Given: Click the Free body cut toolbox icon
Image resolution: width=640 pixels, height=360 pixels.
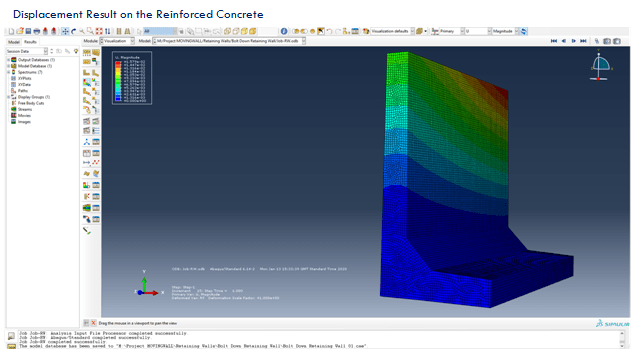Looking at the screenshot, I should [x=87, y=197].
